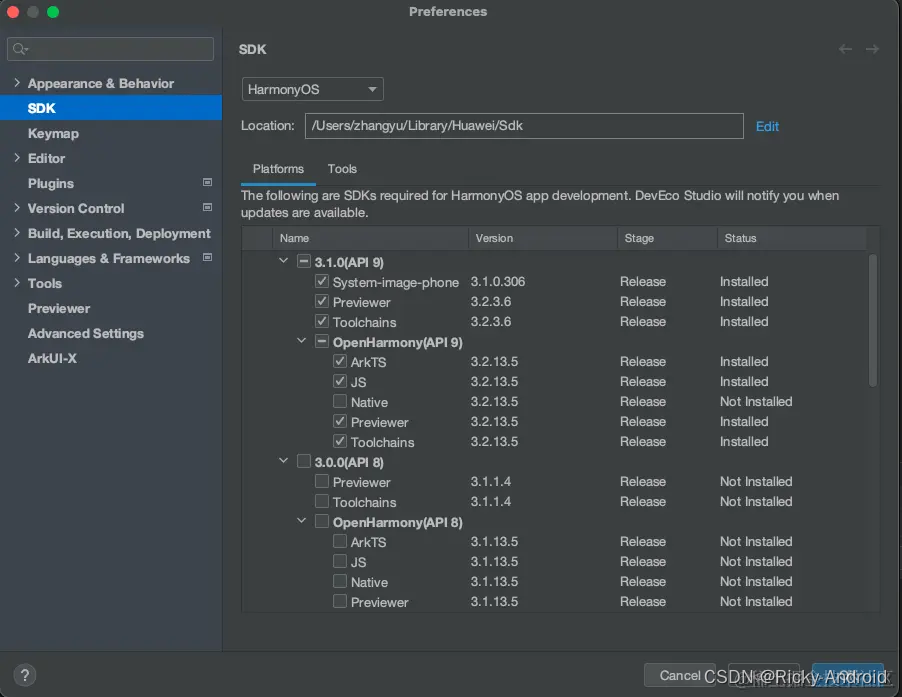Click the Stage column header
This screenshot has width=902, height=697.
point(668,238)
